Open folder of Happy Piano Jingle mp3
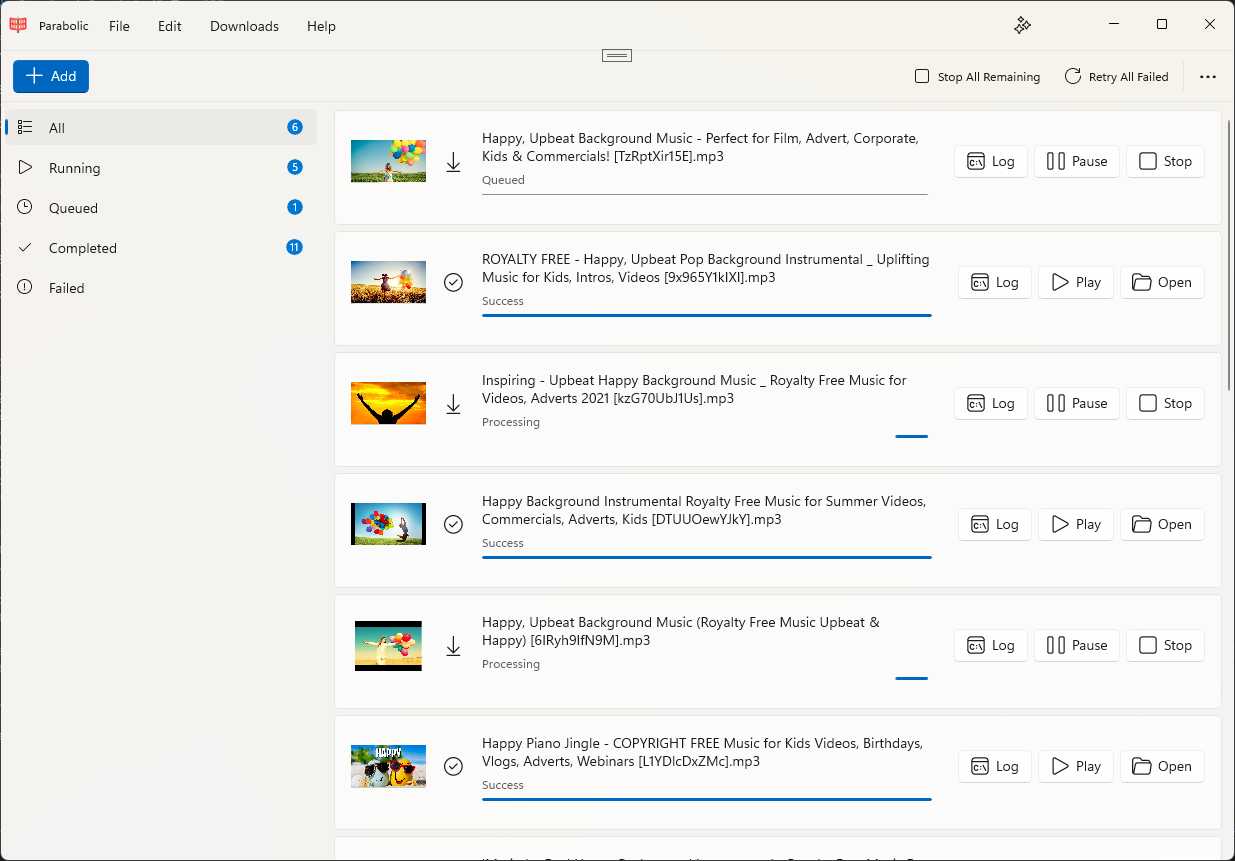This screenshot has width=1235, height=861. (1162, 766)
